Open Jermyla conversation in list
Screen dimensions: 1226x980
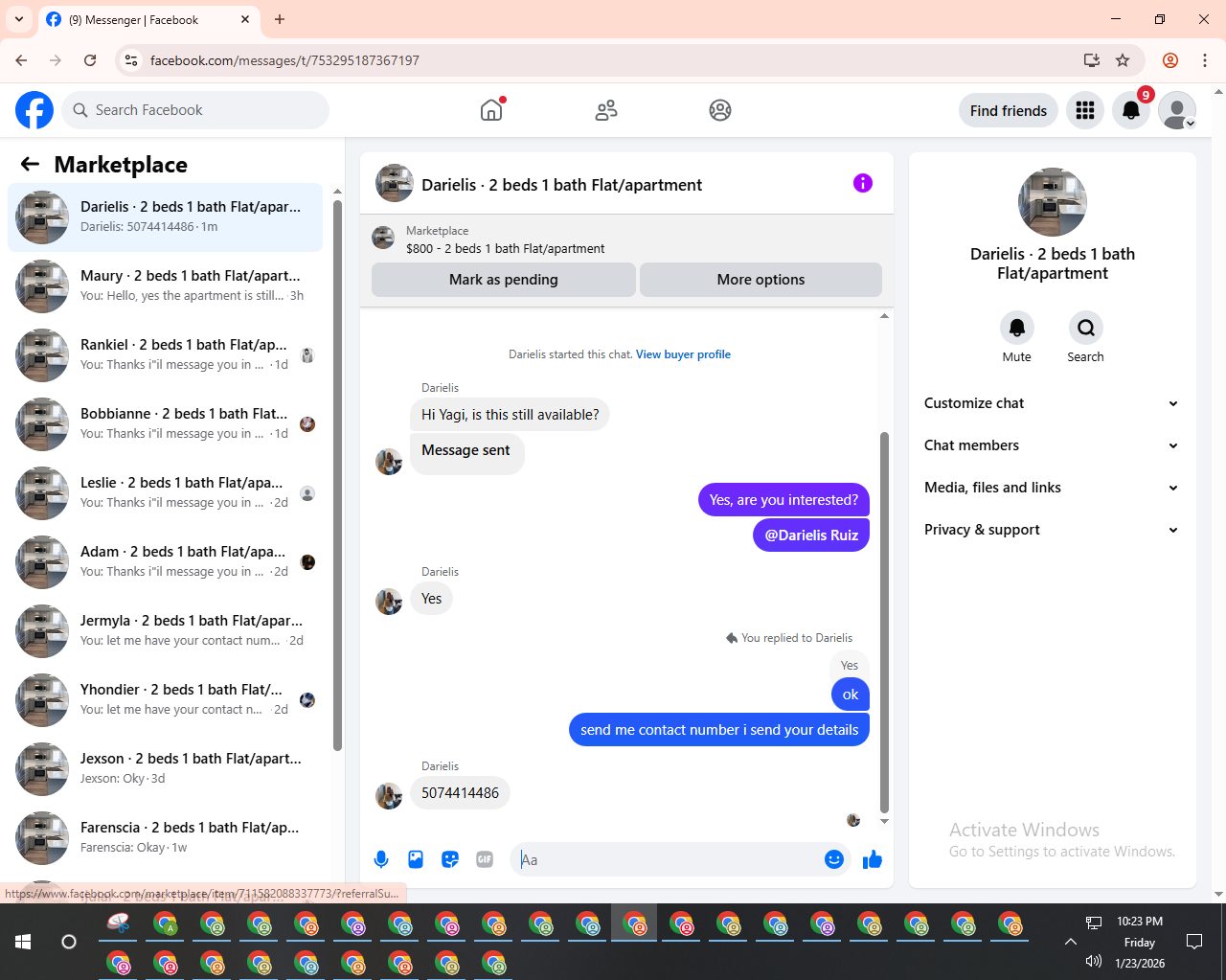165,631
